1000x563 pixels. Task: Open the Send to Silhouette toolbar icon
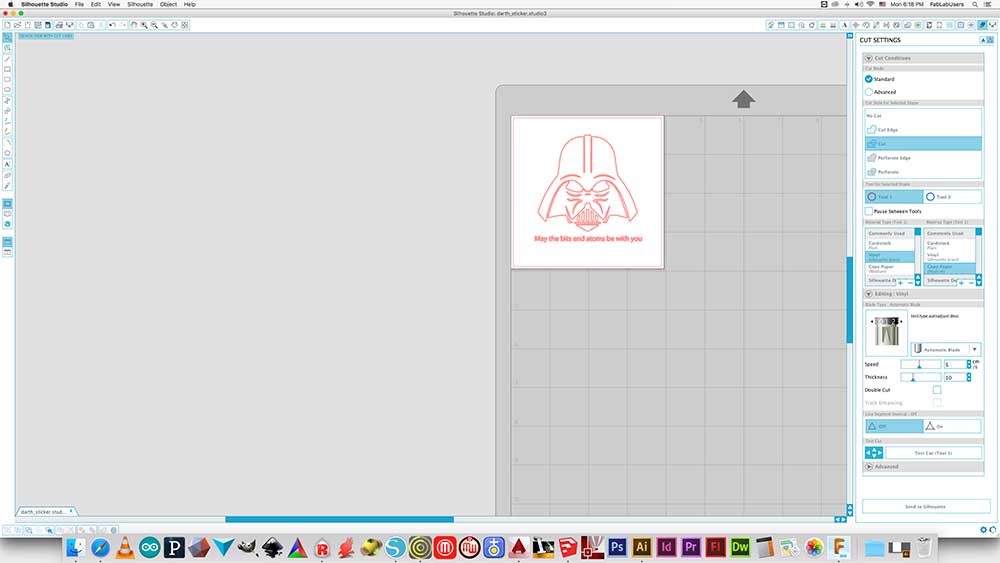[992, 25]
